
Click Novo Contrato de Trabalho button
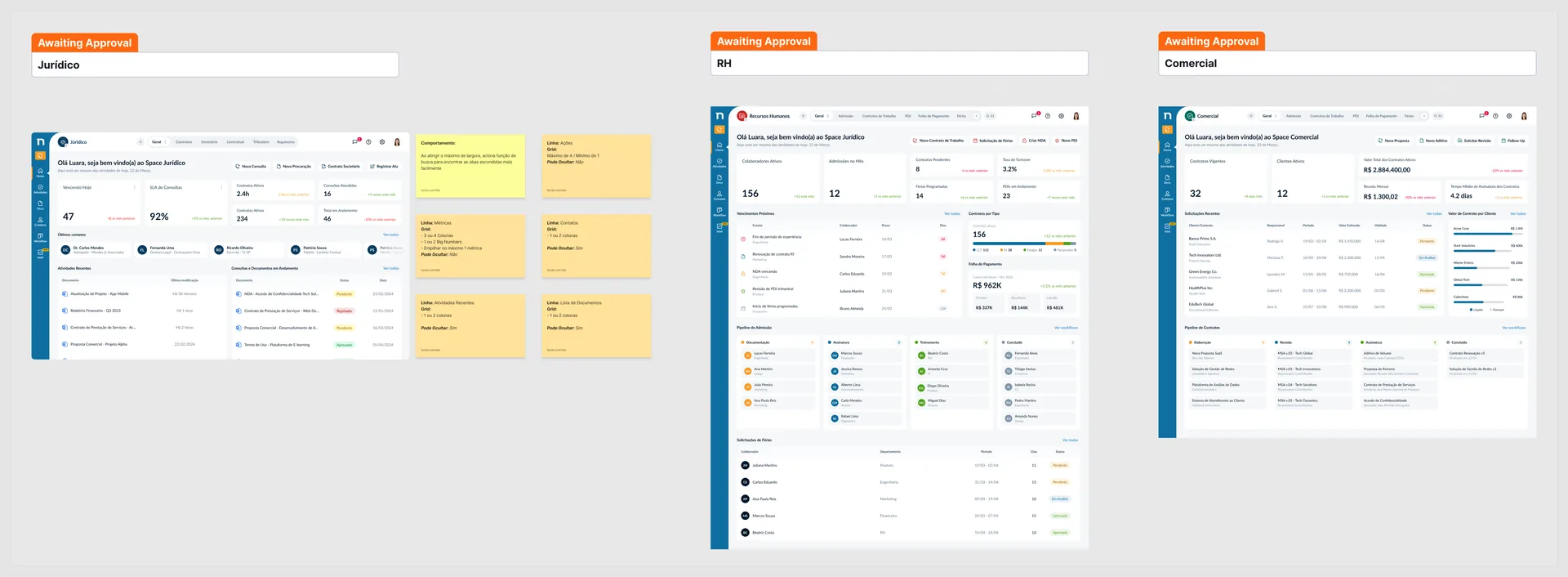(938, 141)
